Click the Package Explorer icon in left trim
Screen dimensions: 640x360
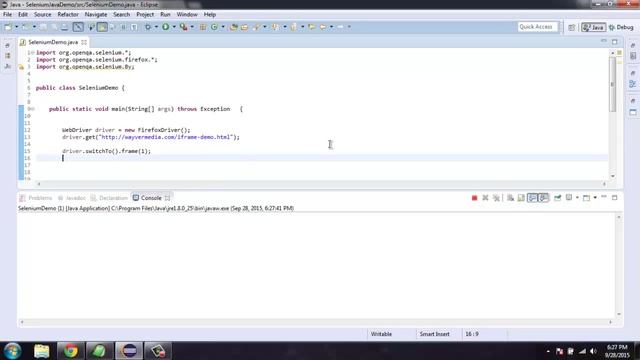(8, 56)
